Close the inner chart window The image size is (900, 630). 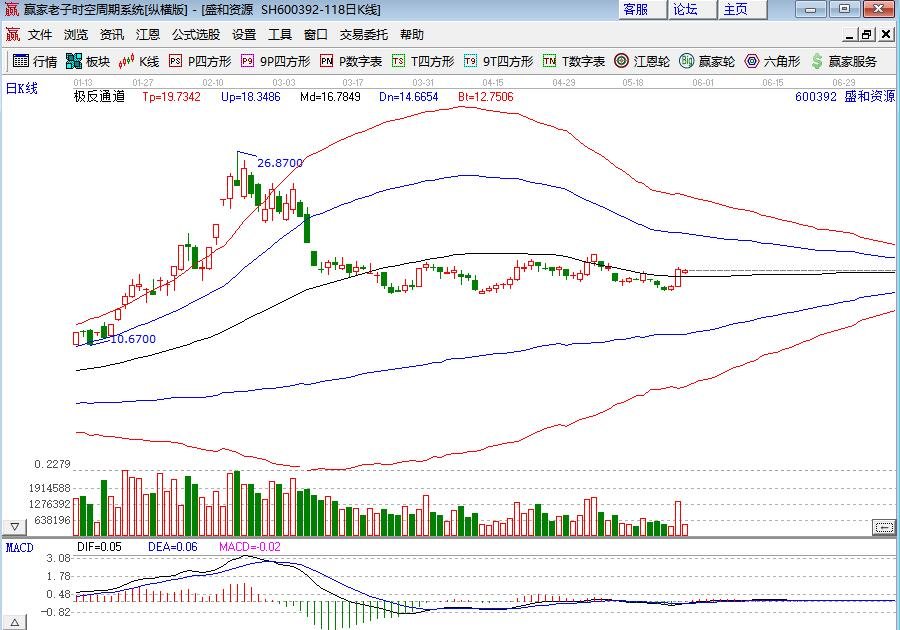pos(886,35)
